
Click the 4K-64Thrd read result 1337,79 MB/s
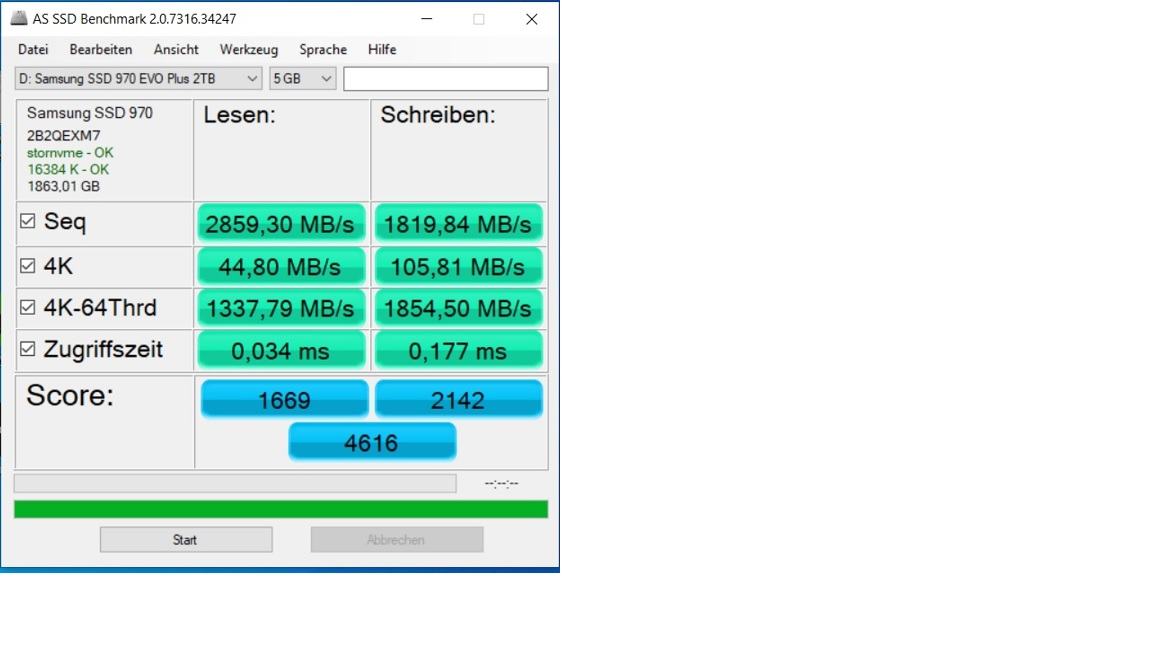point(281,308)
